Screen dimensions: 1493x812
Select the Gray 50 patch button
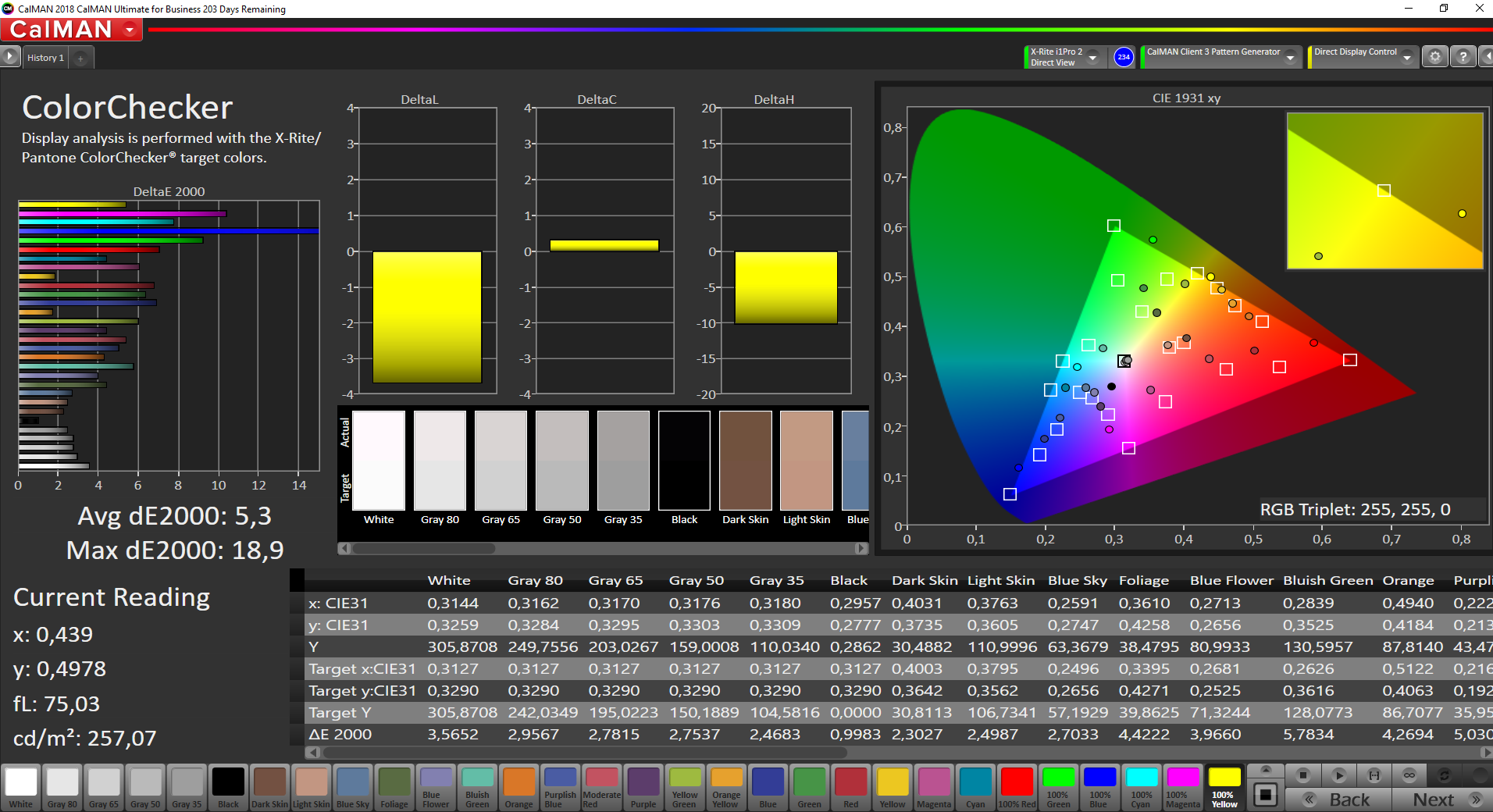145,788
